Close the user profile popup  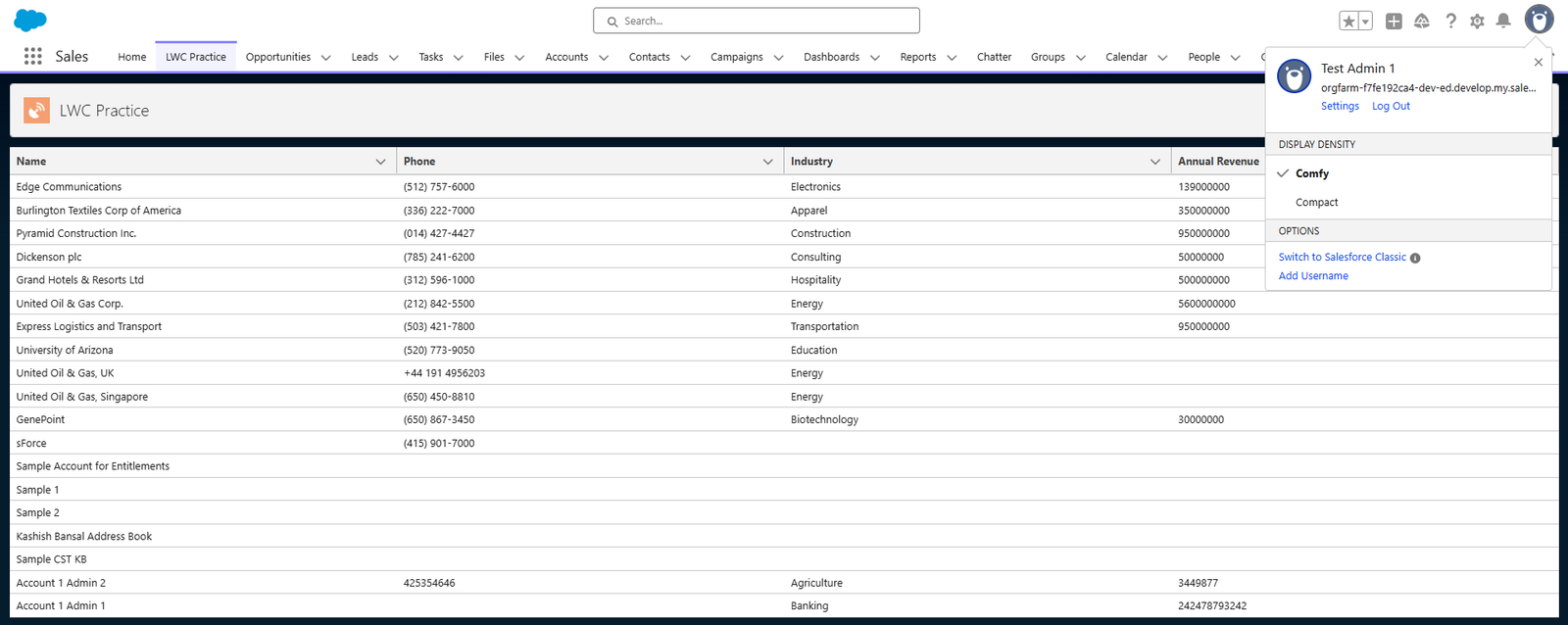coord(1539,63)
